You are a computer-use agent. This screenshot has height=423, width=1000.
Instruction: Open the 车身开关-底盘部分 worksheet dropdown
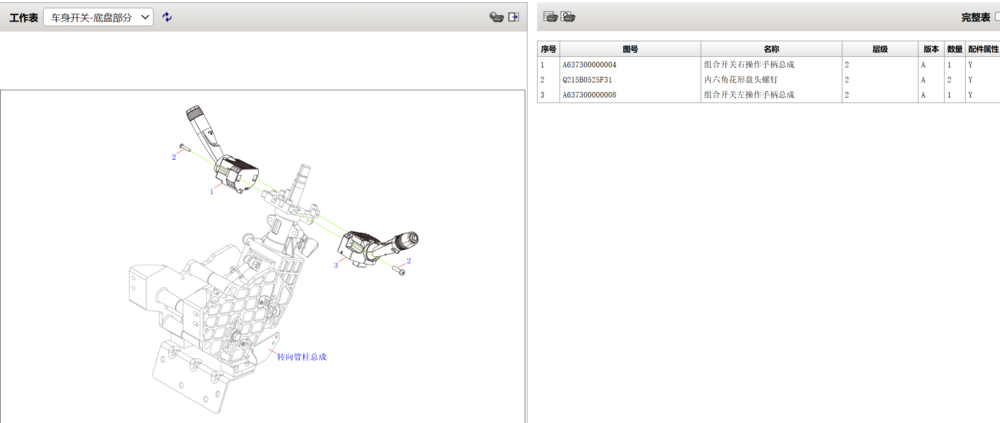(98, 17)
